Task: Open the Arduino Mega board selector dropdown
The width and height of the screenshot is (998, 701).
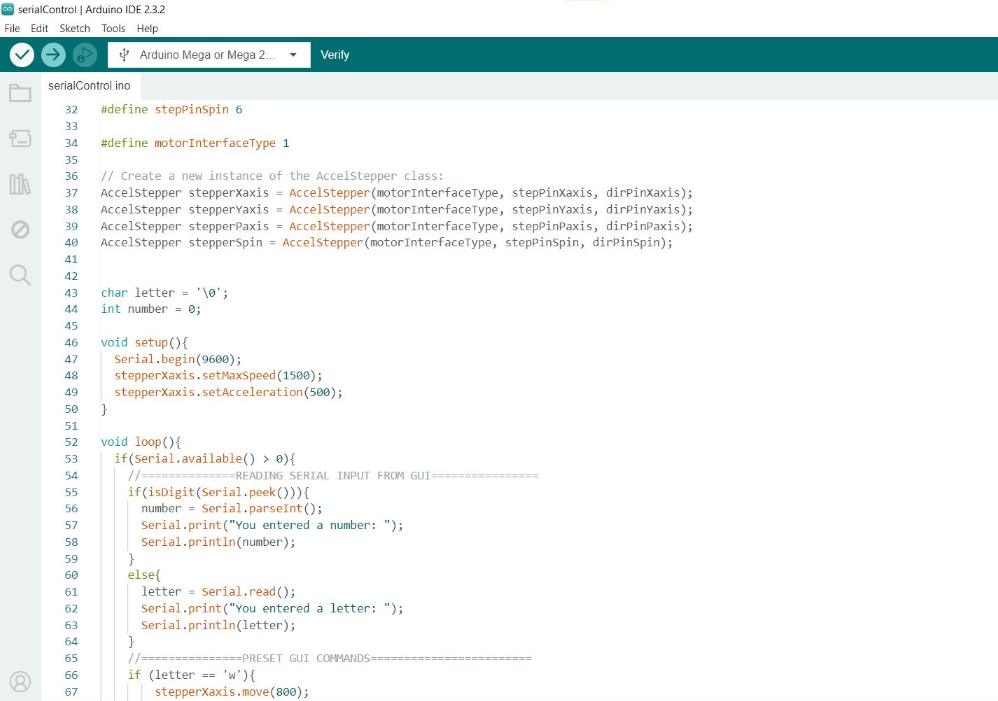Action: pos(209,55)
